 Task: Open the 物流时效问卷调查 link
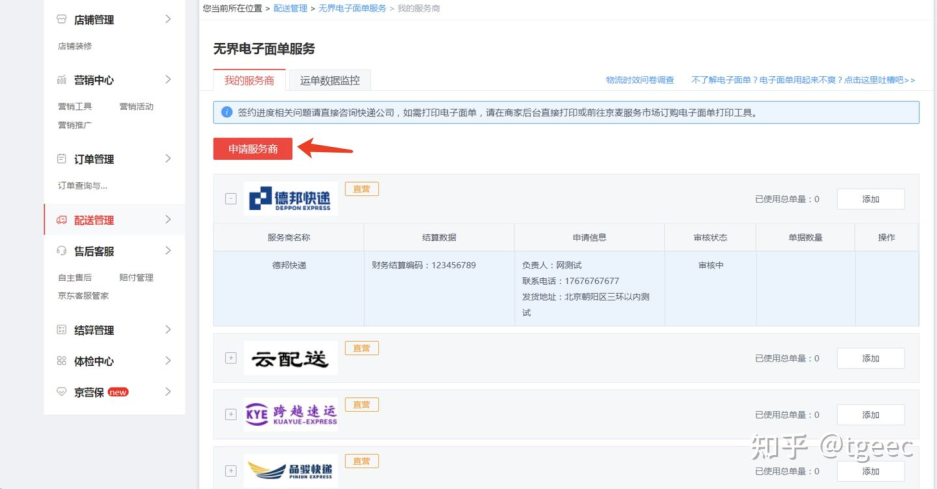(x=639, y=80)
